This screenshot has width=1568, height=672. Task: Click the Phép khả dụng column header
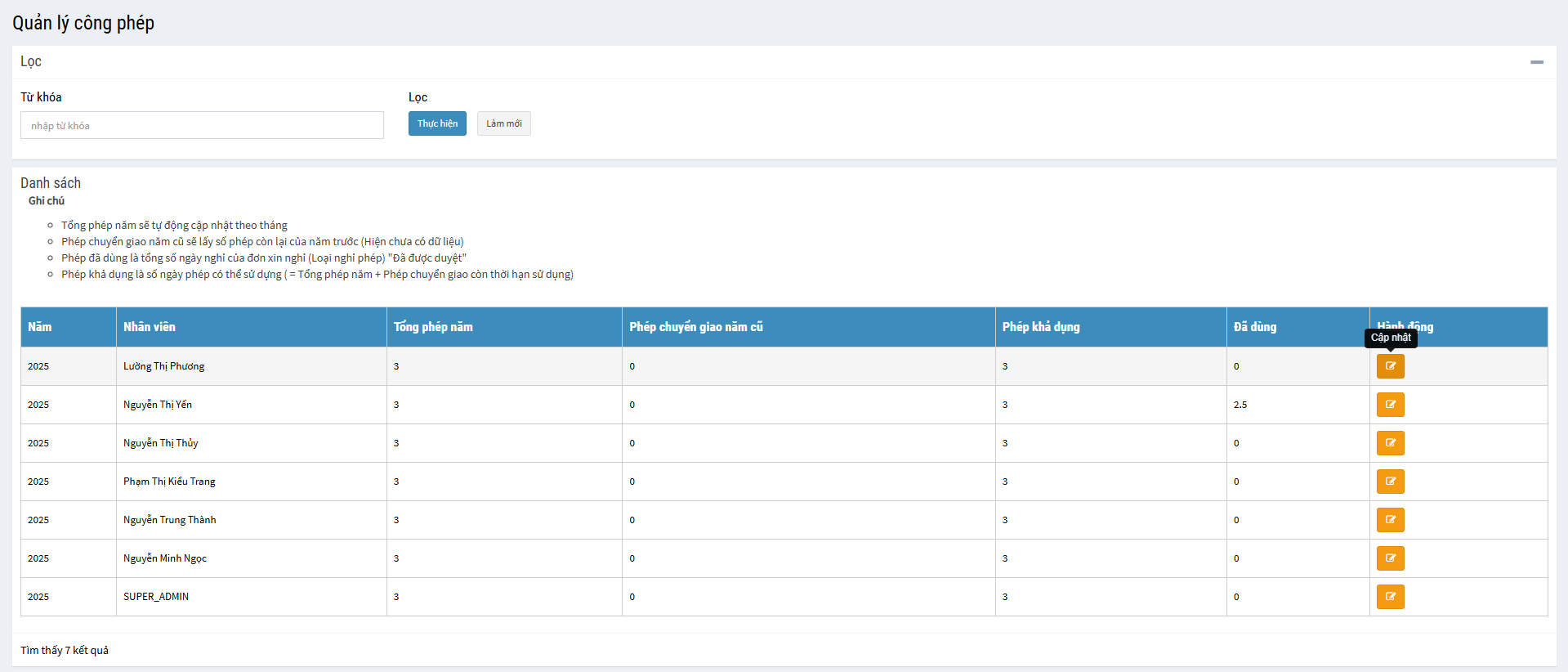point(1041,327)
